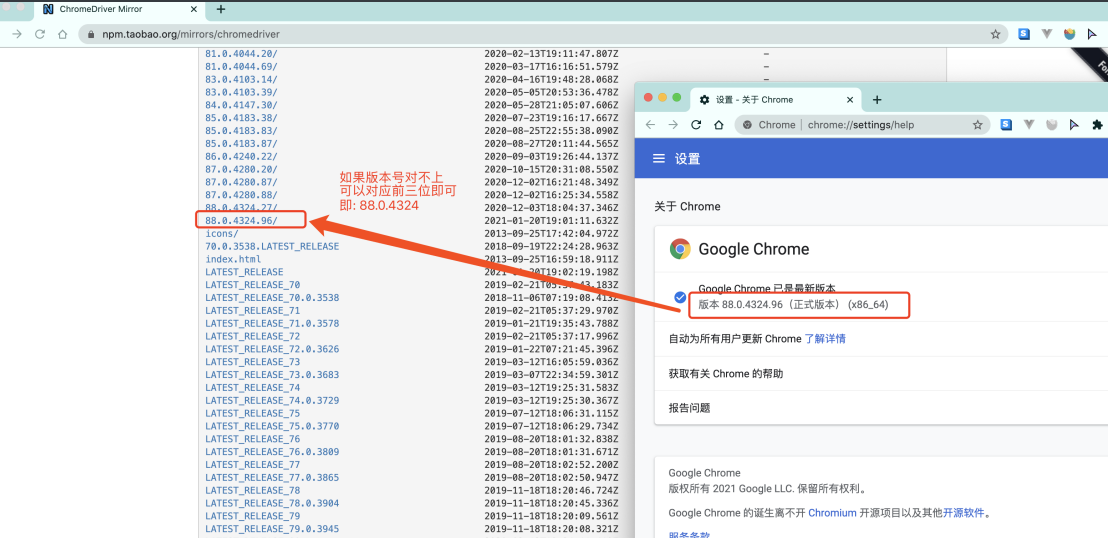
Task: Open the 设置 hamburger menu
Action: (659, 158)
